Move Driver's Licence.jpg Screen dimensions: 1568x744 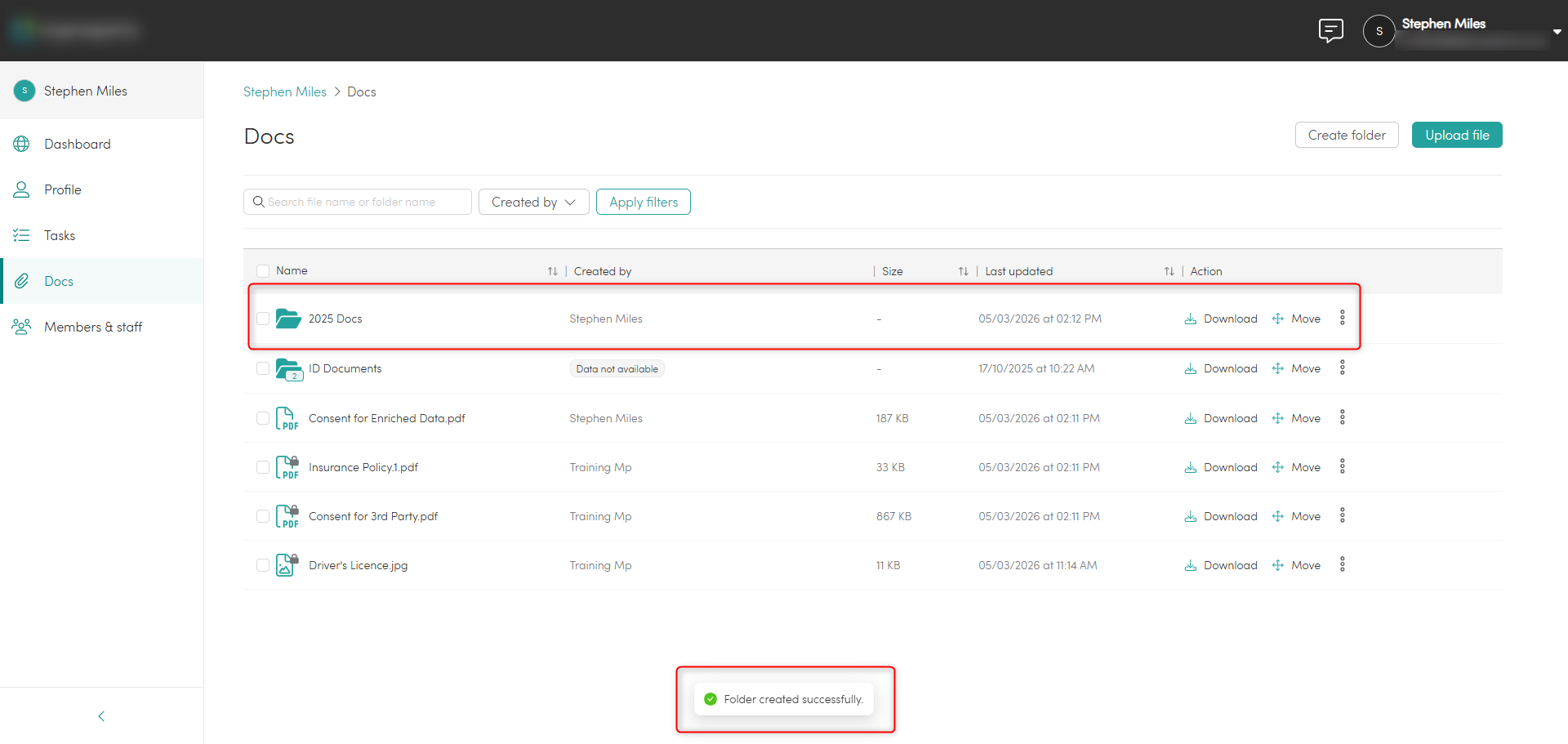click(1296, 565)
